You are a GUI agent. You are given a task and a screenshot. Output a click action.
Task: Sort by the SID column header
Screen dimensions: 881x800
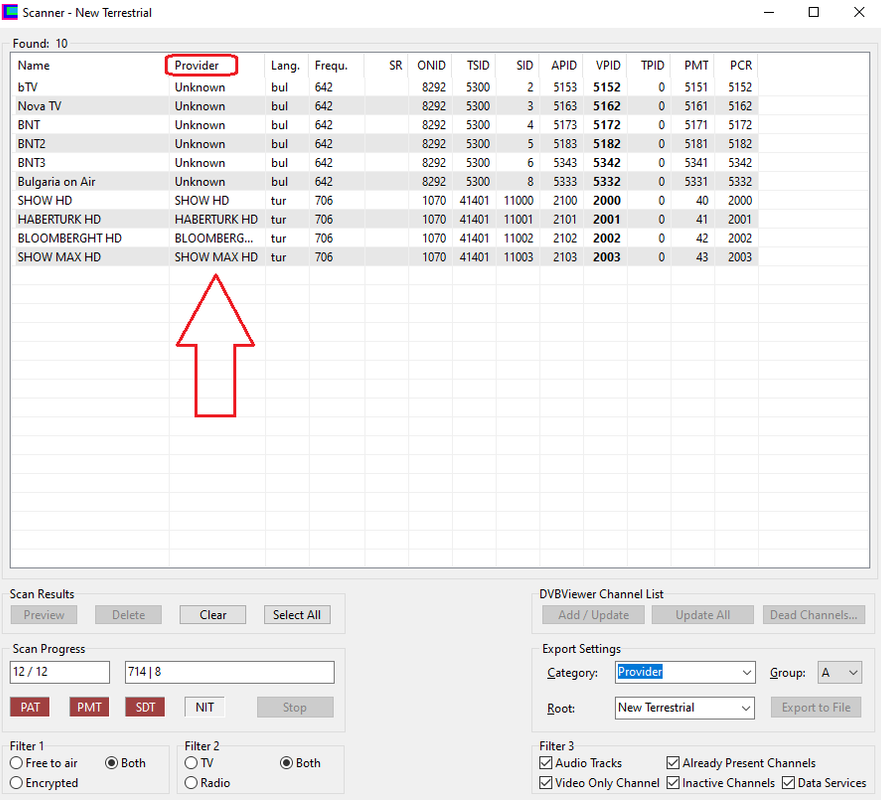[x=518, y=66]
